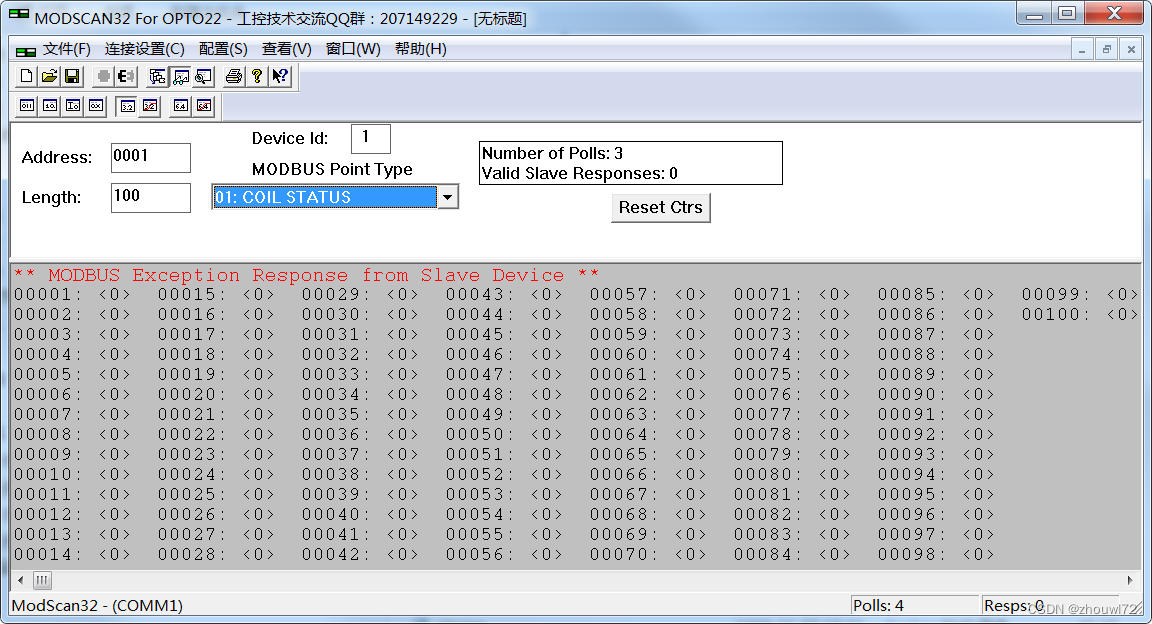Click the MODBUS Exception Response message
The image size is (1152, 624).
(x=306, y=275)
